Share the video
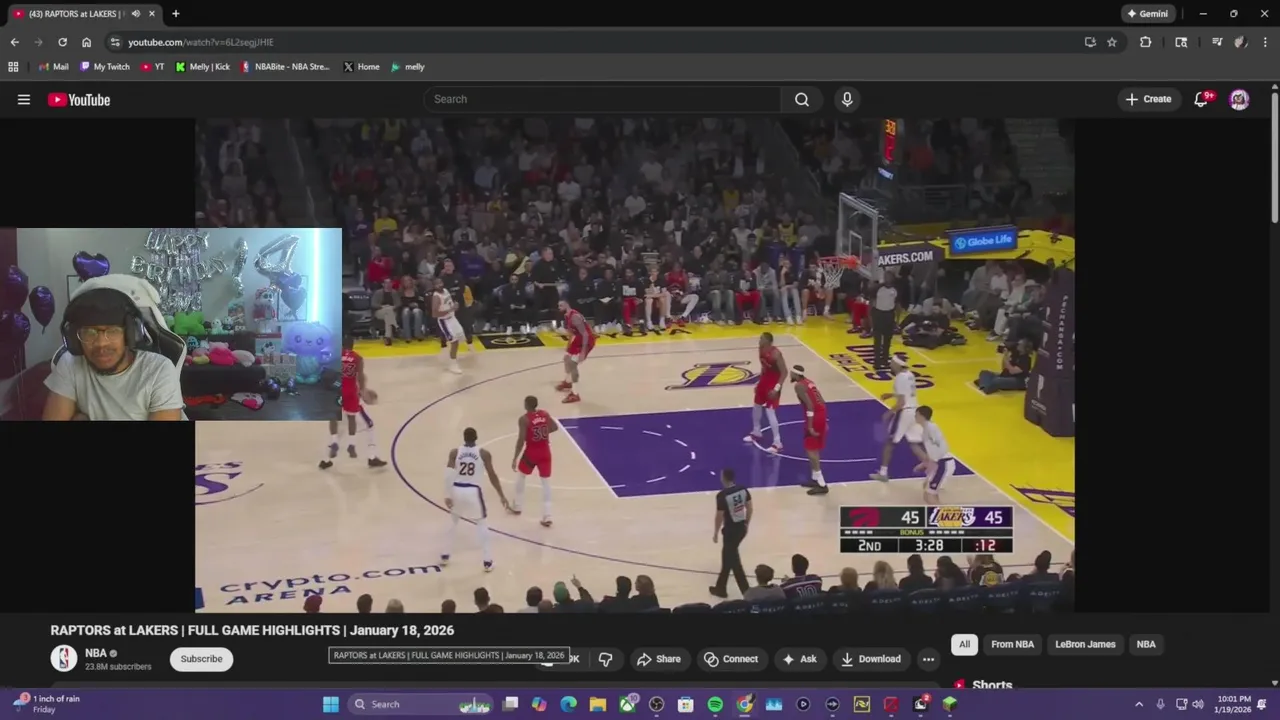This screenshot has width=1280, height=720. 659,659
